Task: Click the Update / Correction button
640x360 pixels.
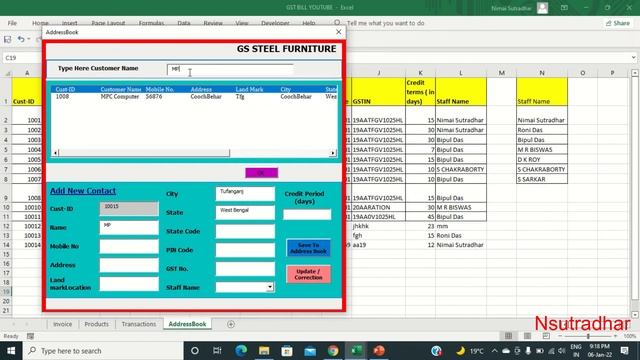Action: 309,274
